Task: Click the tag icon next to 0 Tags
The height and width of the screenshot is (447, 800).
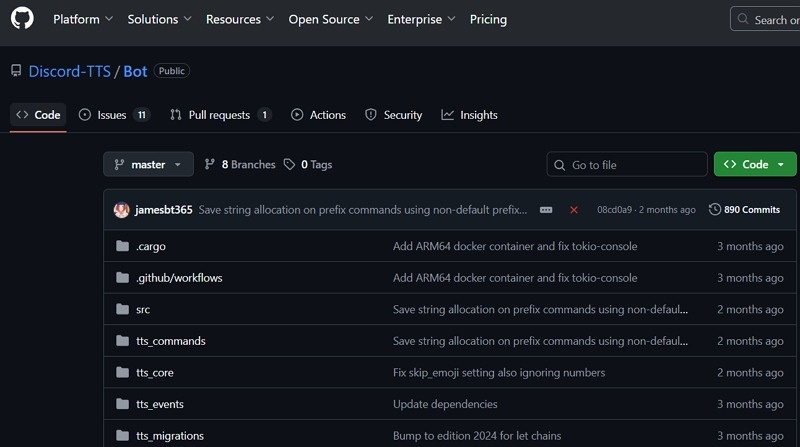Action: 289,164
